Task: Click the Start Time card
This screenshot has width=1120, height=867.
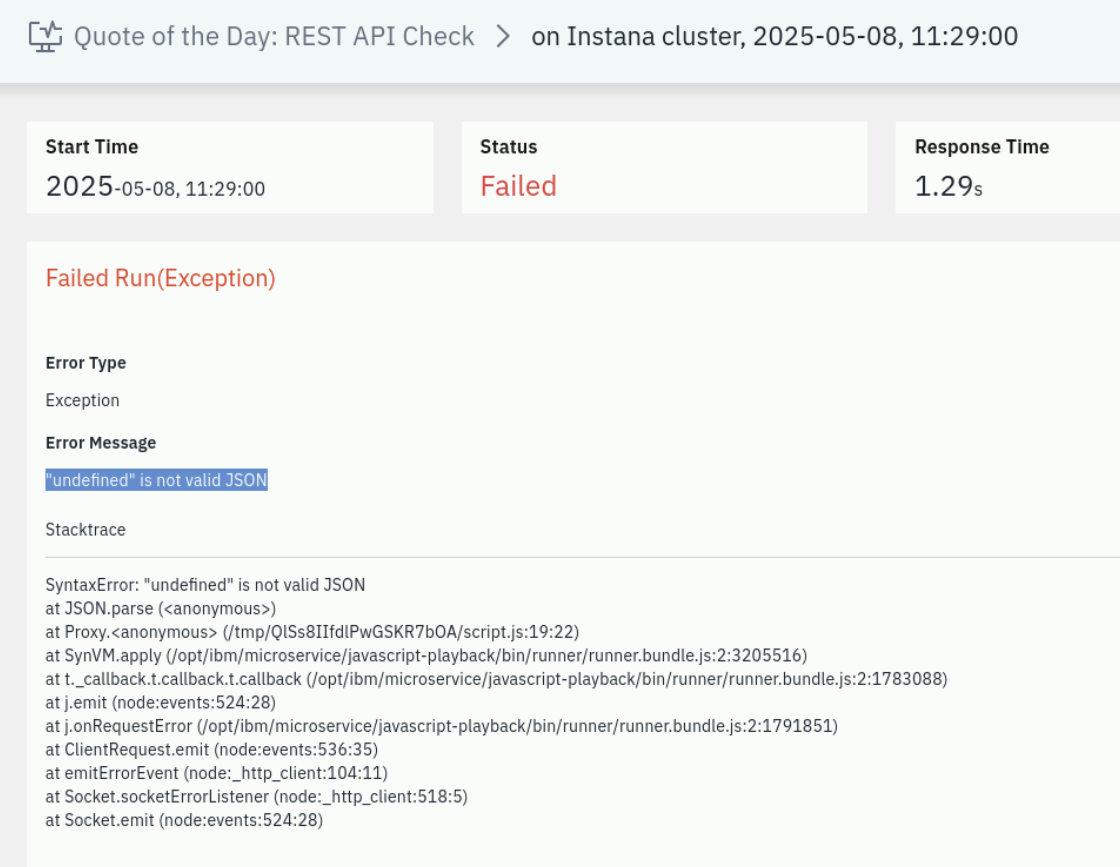Action: point(230,167)
